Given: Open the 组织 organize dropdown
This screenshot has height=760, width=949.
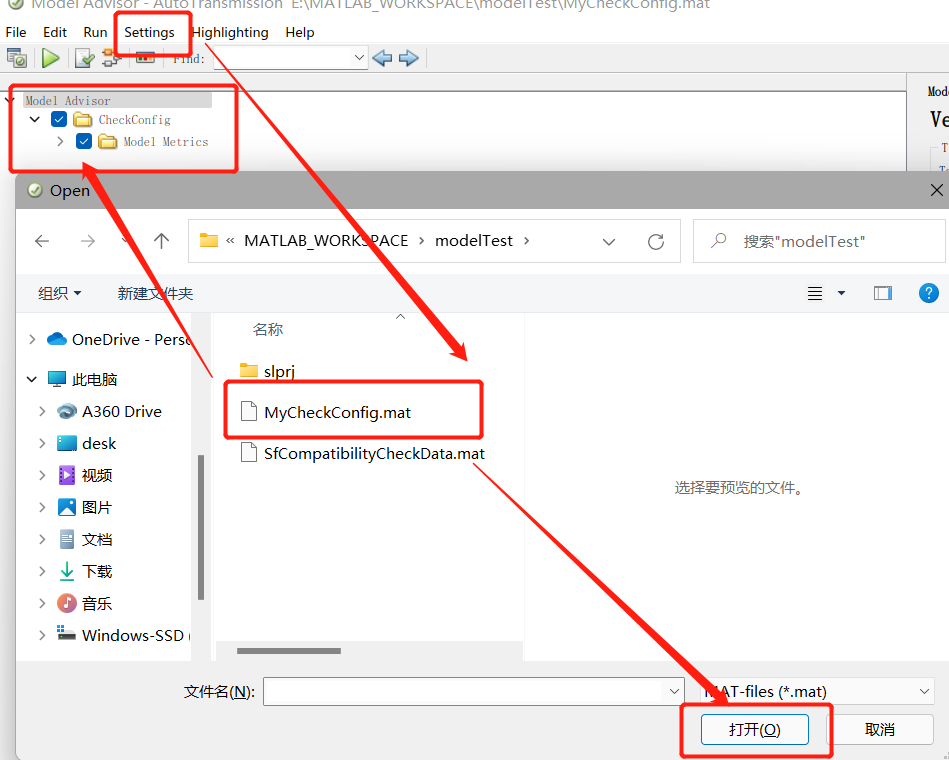Looking at the screenshot, I should (x=59, y=293).
